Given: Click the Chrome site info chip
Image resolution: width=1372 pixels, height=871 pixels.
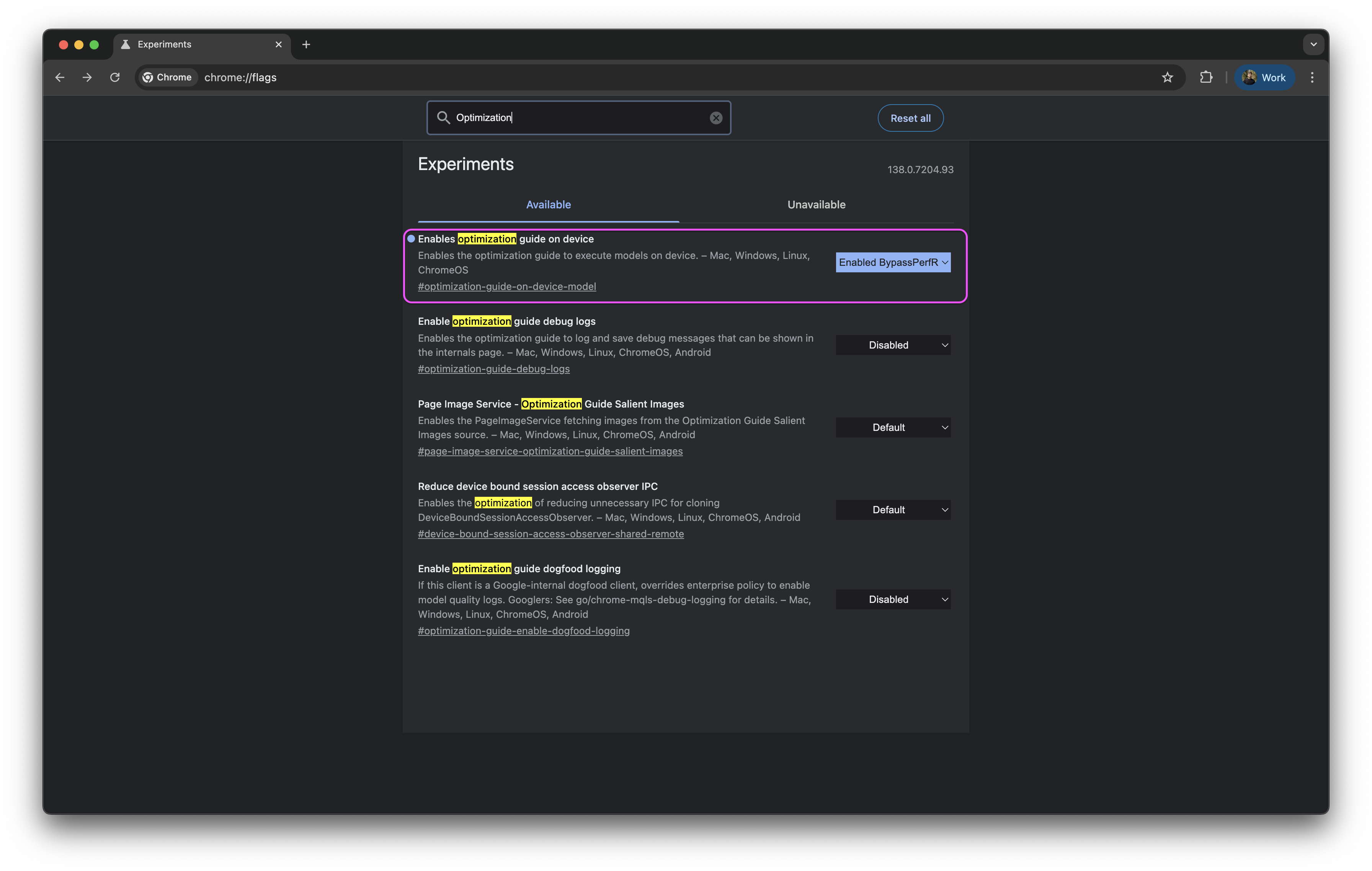Looking at the screenshot, I should (x=168, y=77).
